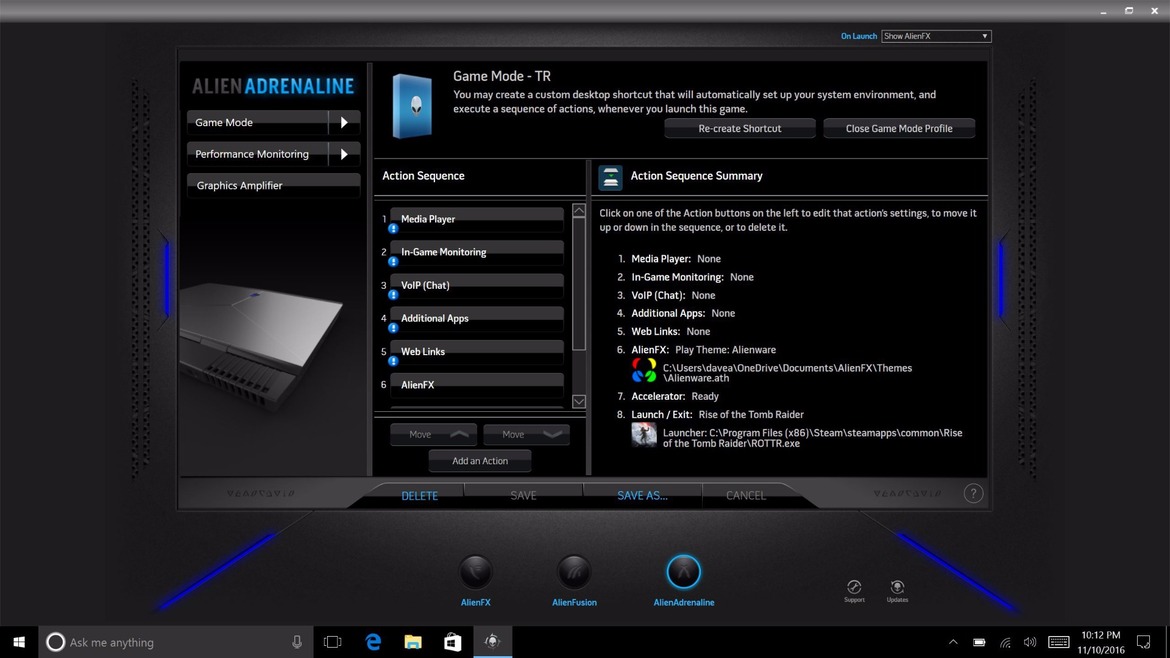Click the AlienFX theme color icon

click(644, 370)
